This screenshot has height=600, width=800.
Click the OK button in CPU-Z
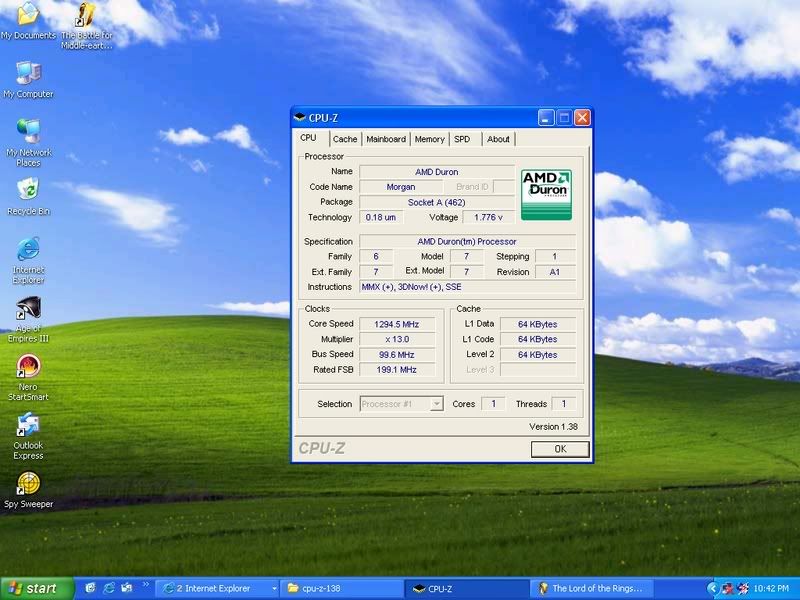point(560,449)
